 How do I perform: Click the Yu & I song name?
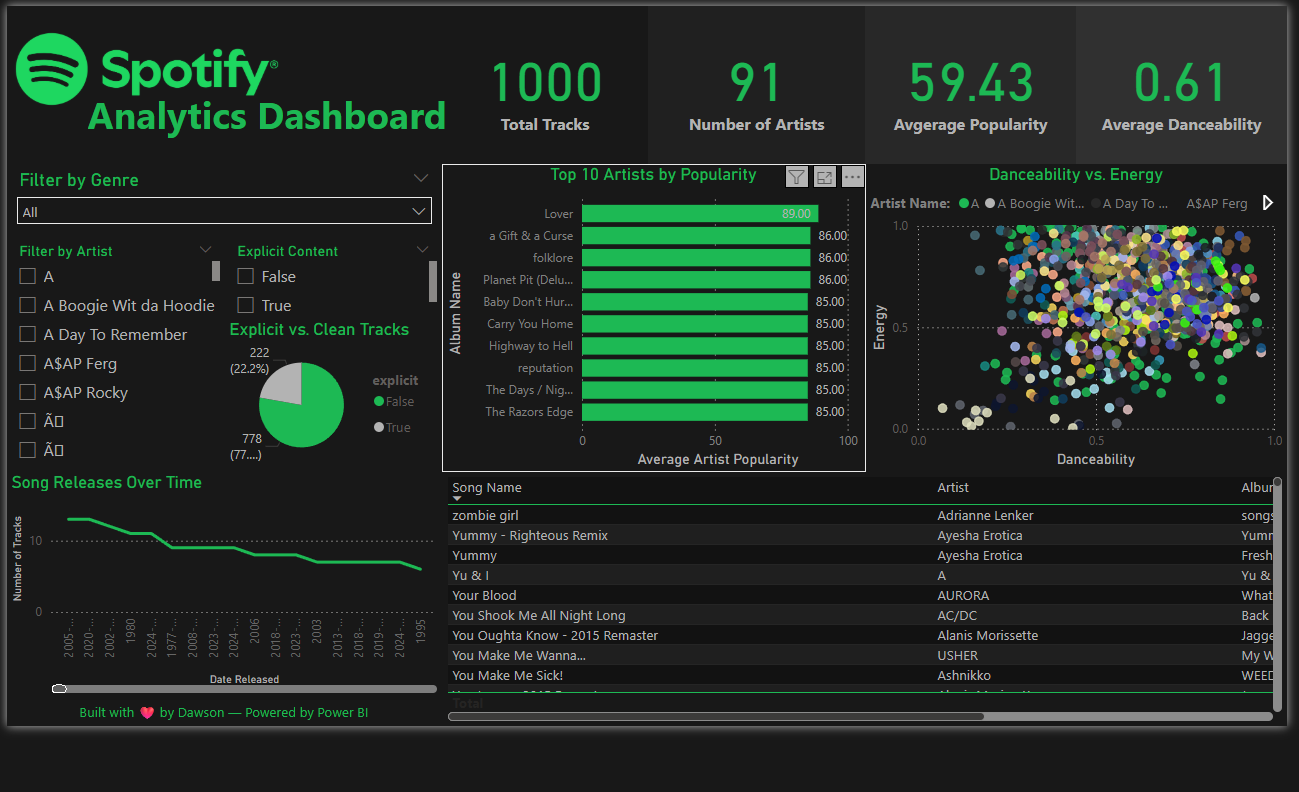471,576
